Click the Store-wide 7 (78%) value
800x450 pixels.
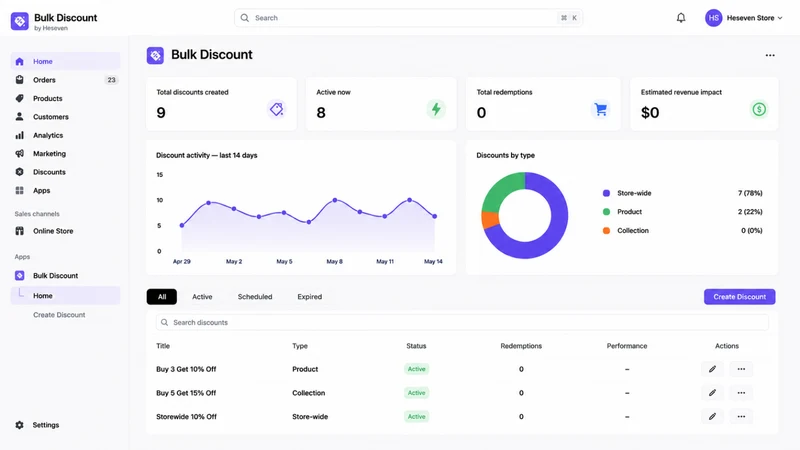coord(750,193)
